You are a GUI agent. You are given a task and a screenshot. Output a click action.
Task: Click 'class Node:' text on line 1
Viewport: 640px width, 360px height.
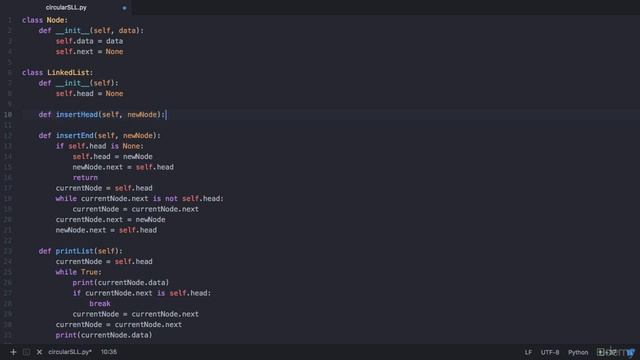pos(45,20)
